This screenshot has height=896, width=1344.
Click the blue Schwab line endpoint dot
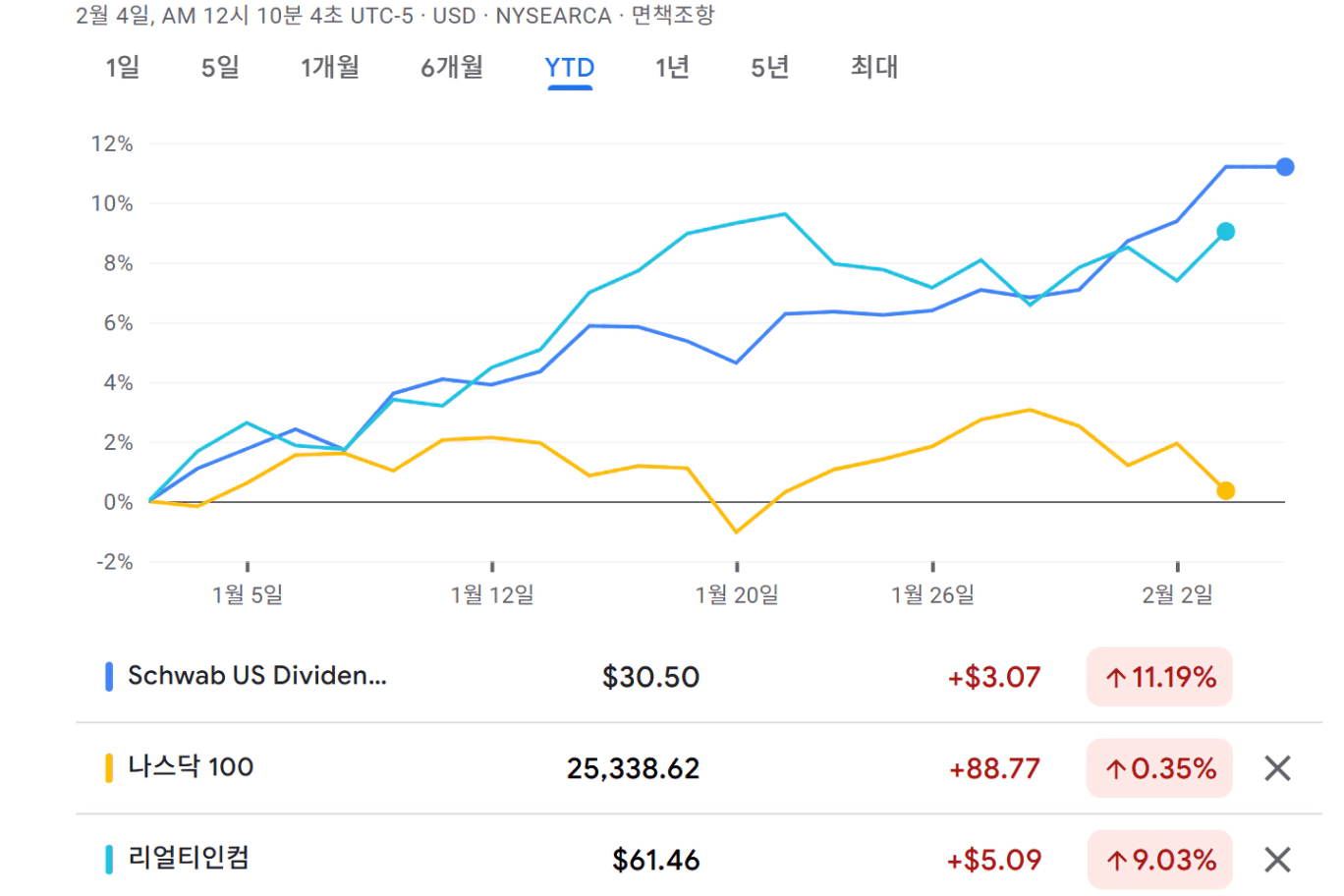[x=1284, y=167]
